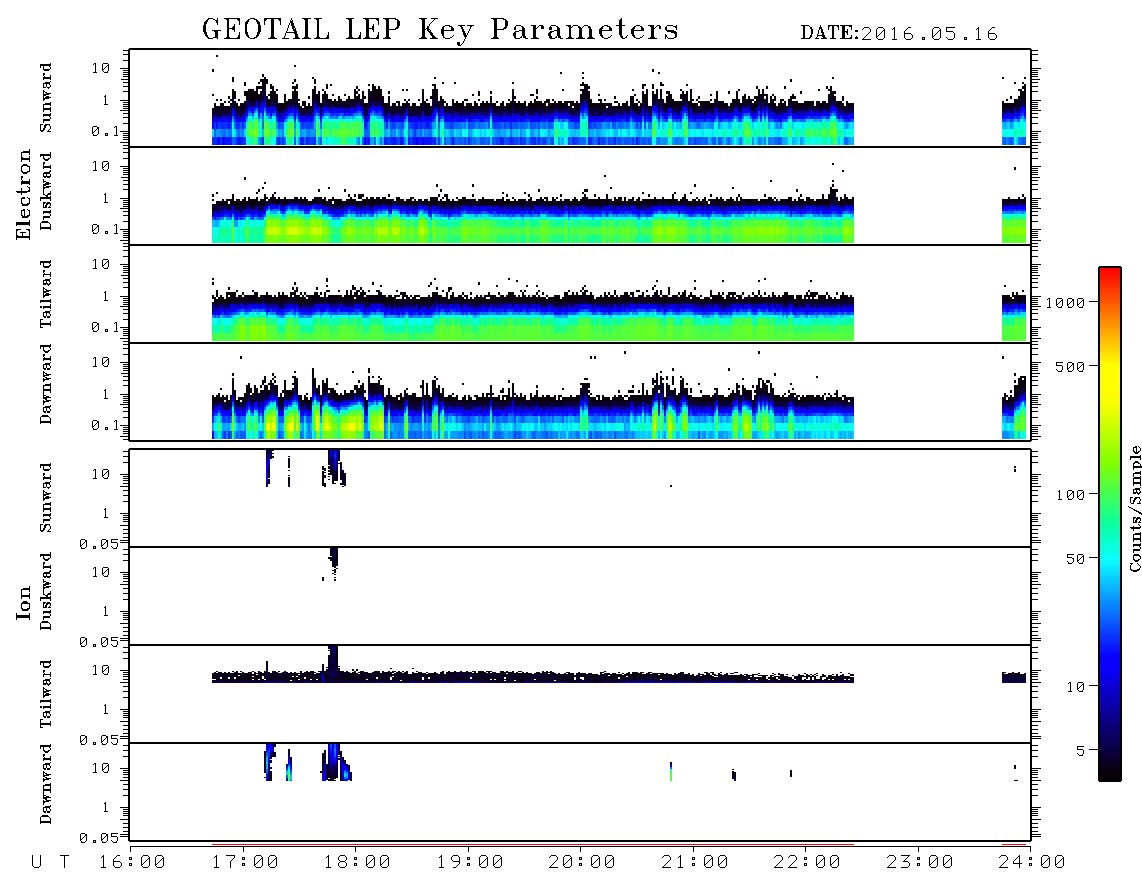This screenshot has height=880, width=1142.
Task: Select the 17:00 time axis label
Action: pyautogui.click(x=245, y=862)
